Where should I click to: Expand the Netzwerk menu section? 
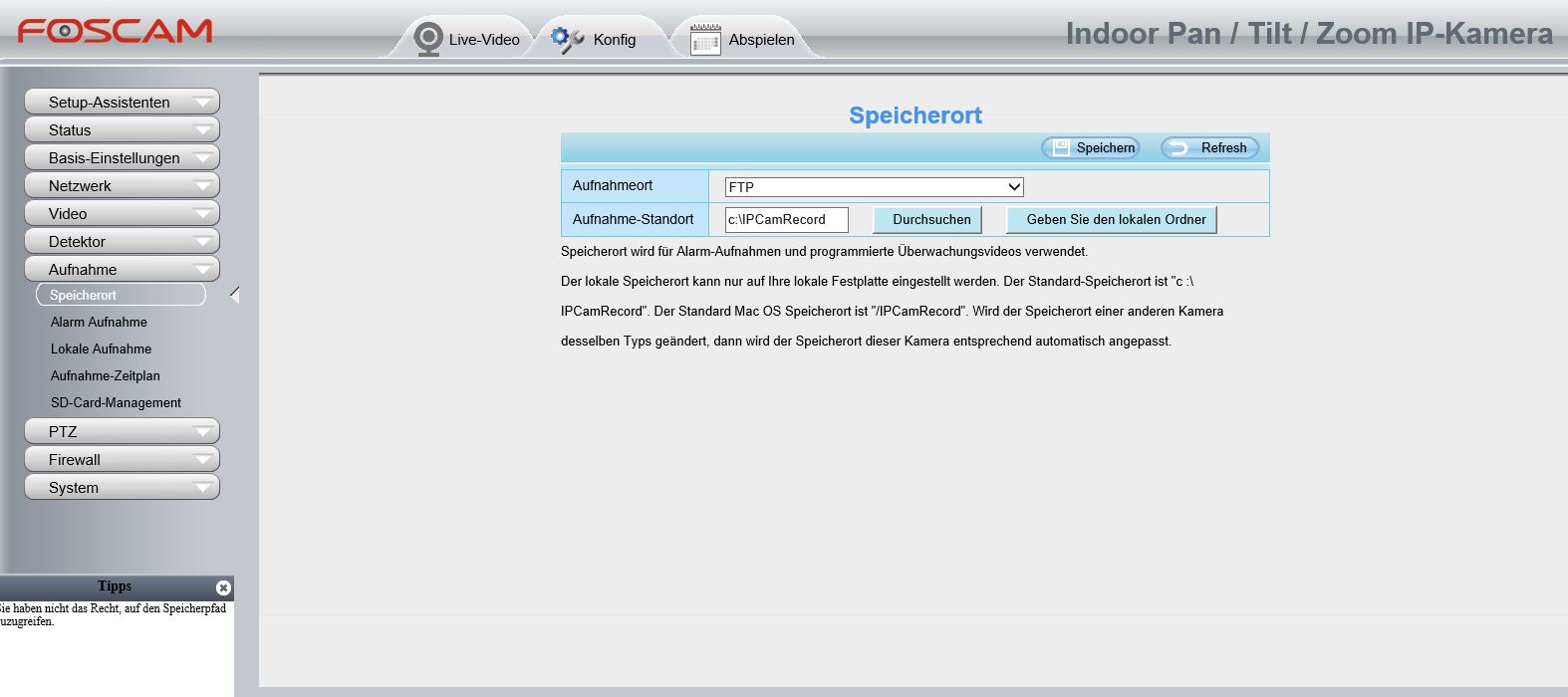click(x=122, y=186)
